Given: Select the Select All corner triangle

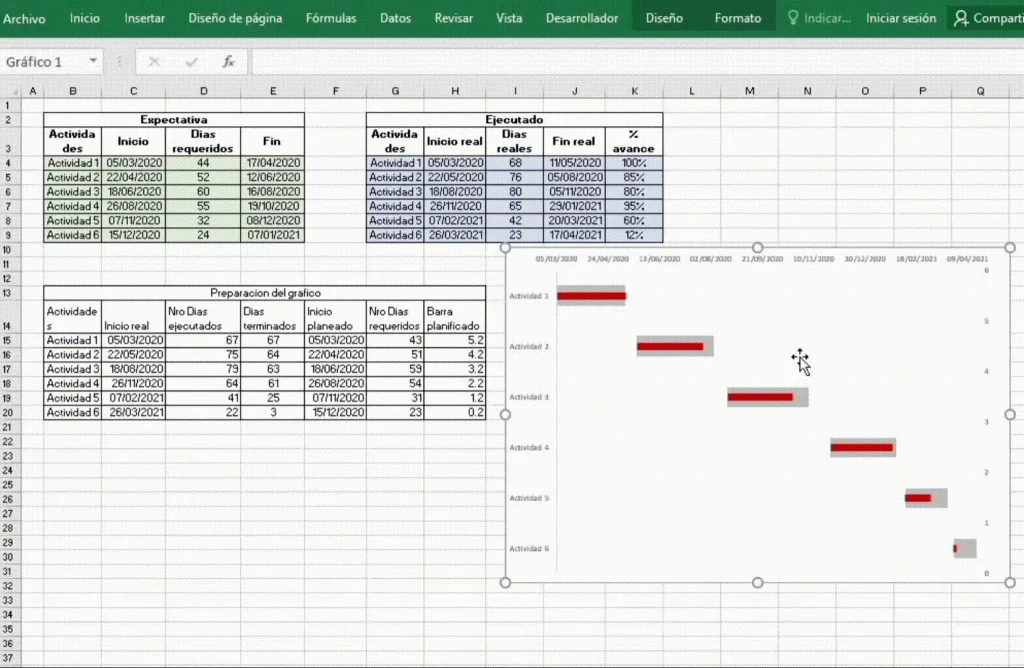Looking at the screenshot, I should (x=10, y=91).
